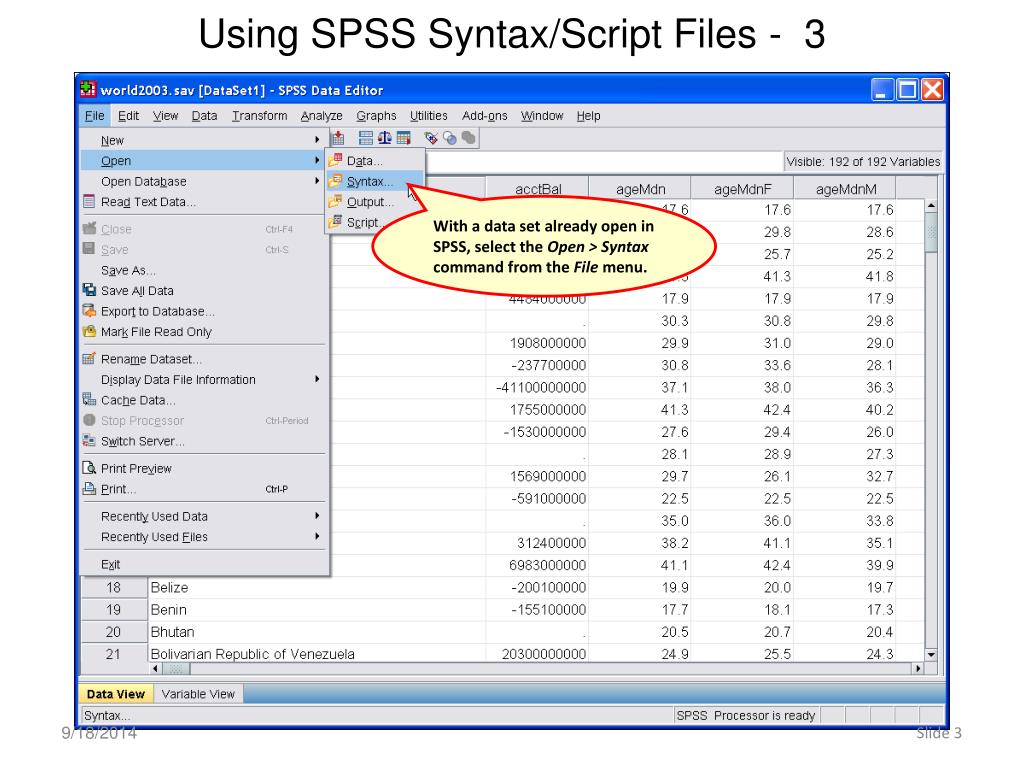Screen dimensions: 1024x768
Task: Open the View menu
Action: point(165,116)
